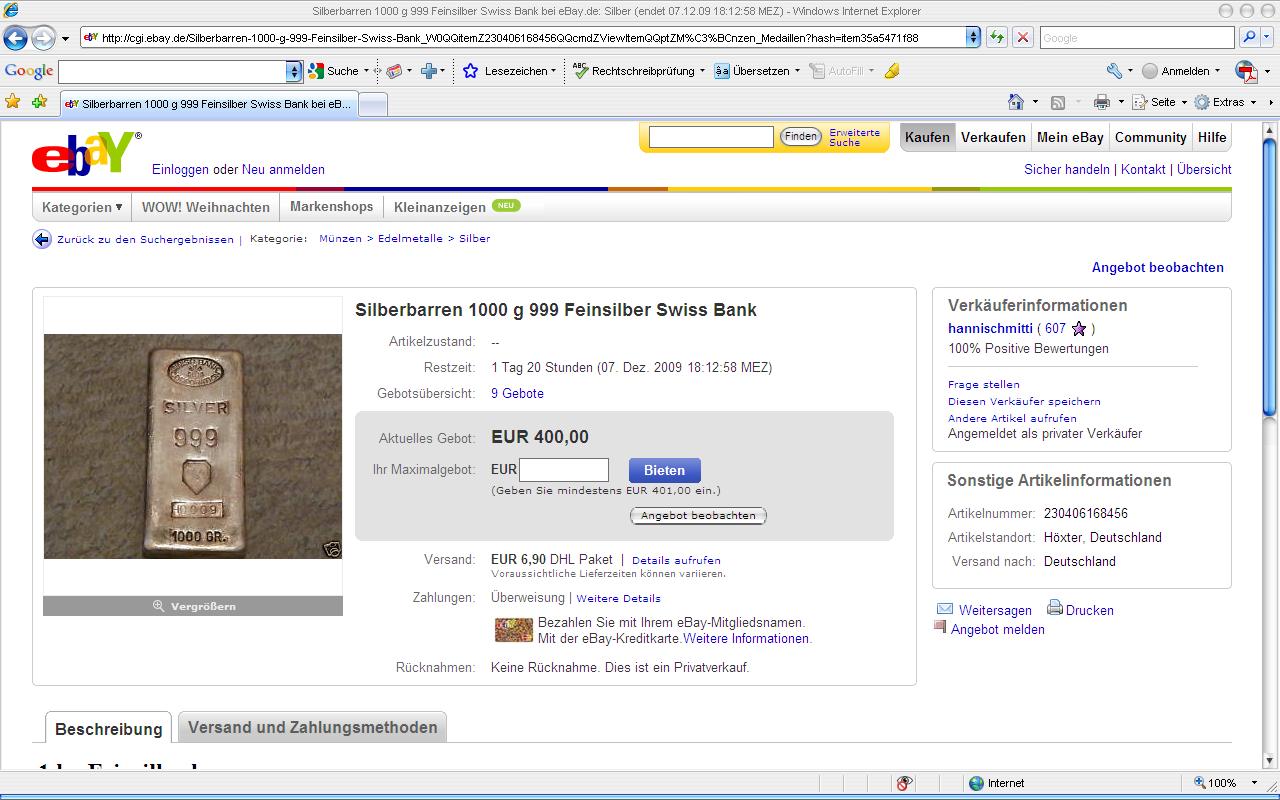This screenshot has width=1280, height=800.
Task: Click the browser Back arrow button
Action: pyautogui.click(x=15, y=38)
